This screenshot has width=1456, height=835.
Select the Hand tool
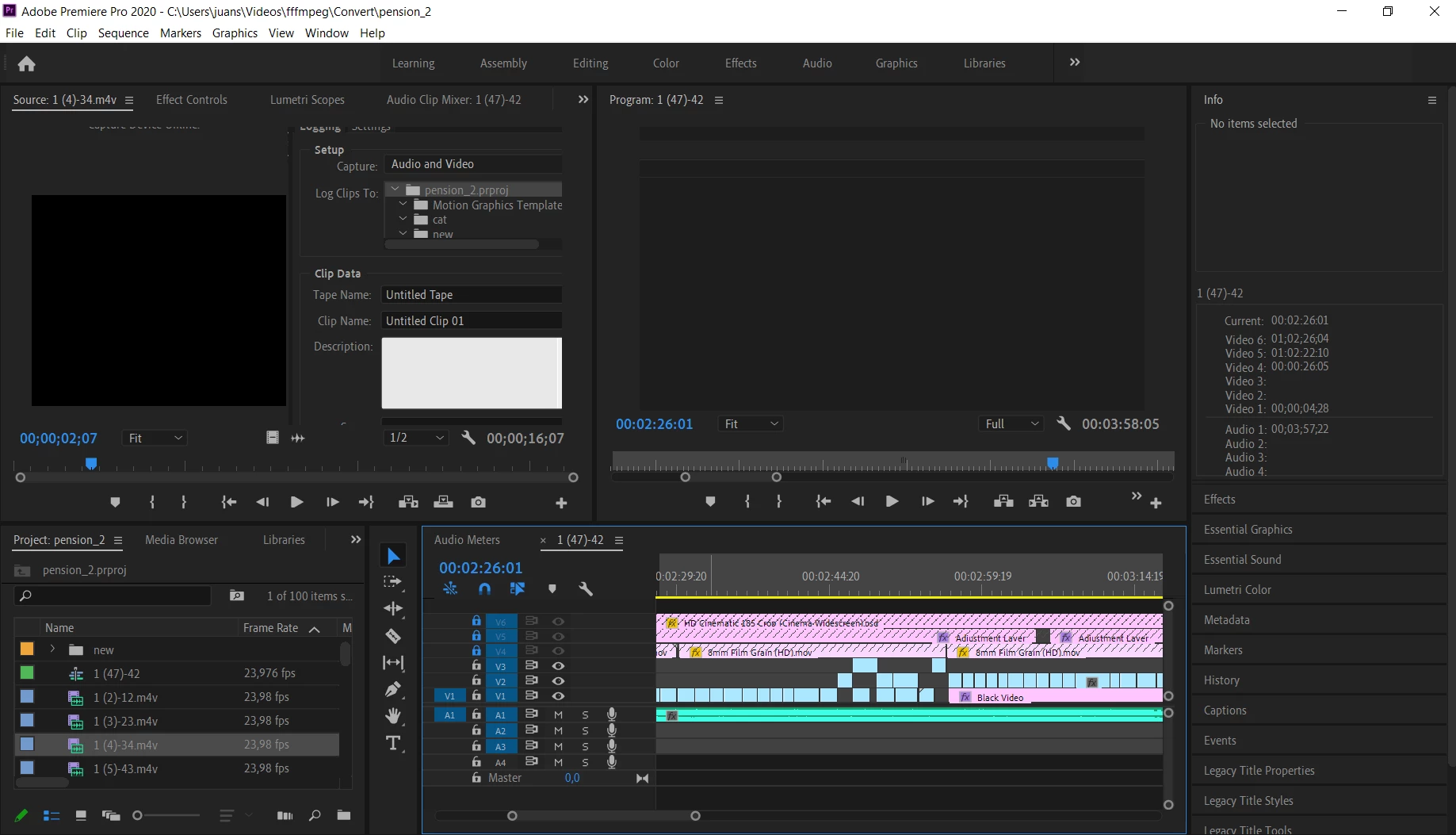click(393, 716)
